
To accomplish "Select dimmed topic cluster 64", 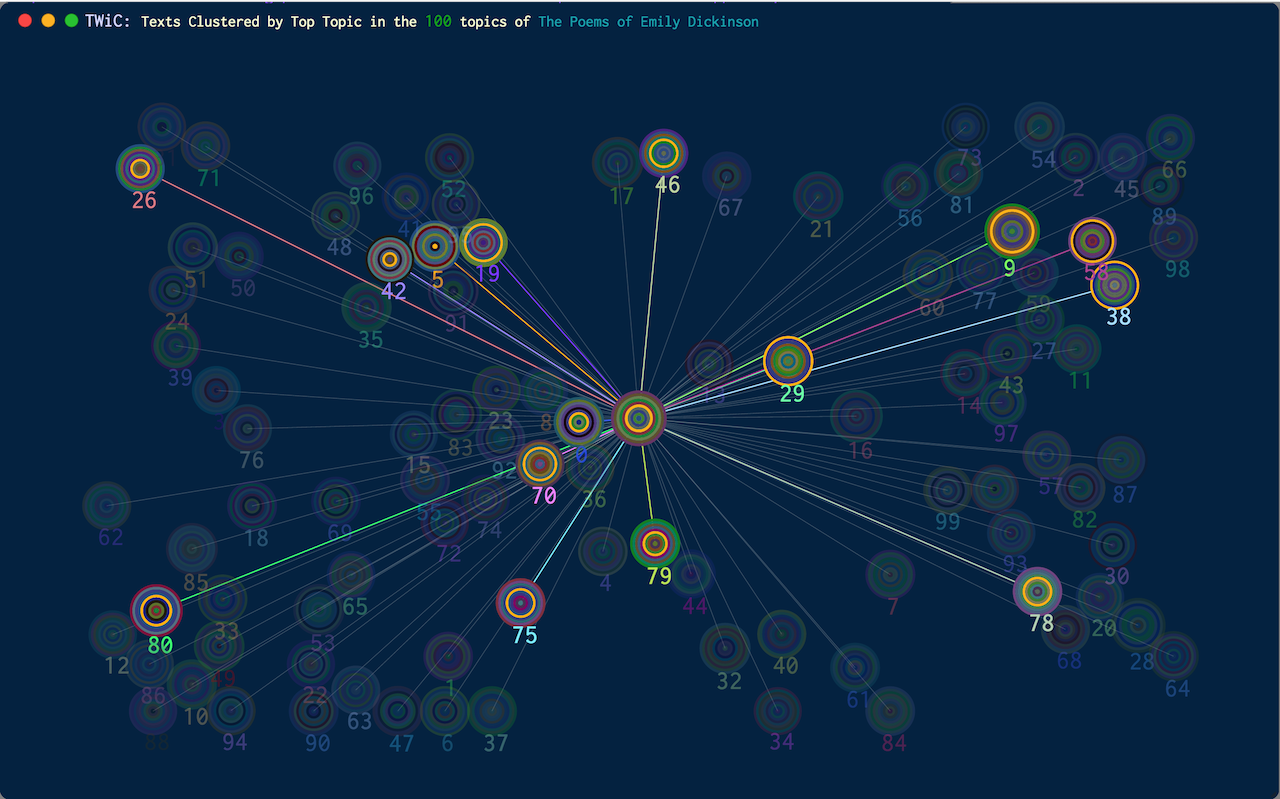I will coord(1173,656).
